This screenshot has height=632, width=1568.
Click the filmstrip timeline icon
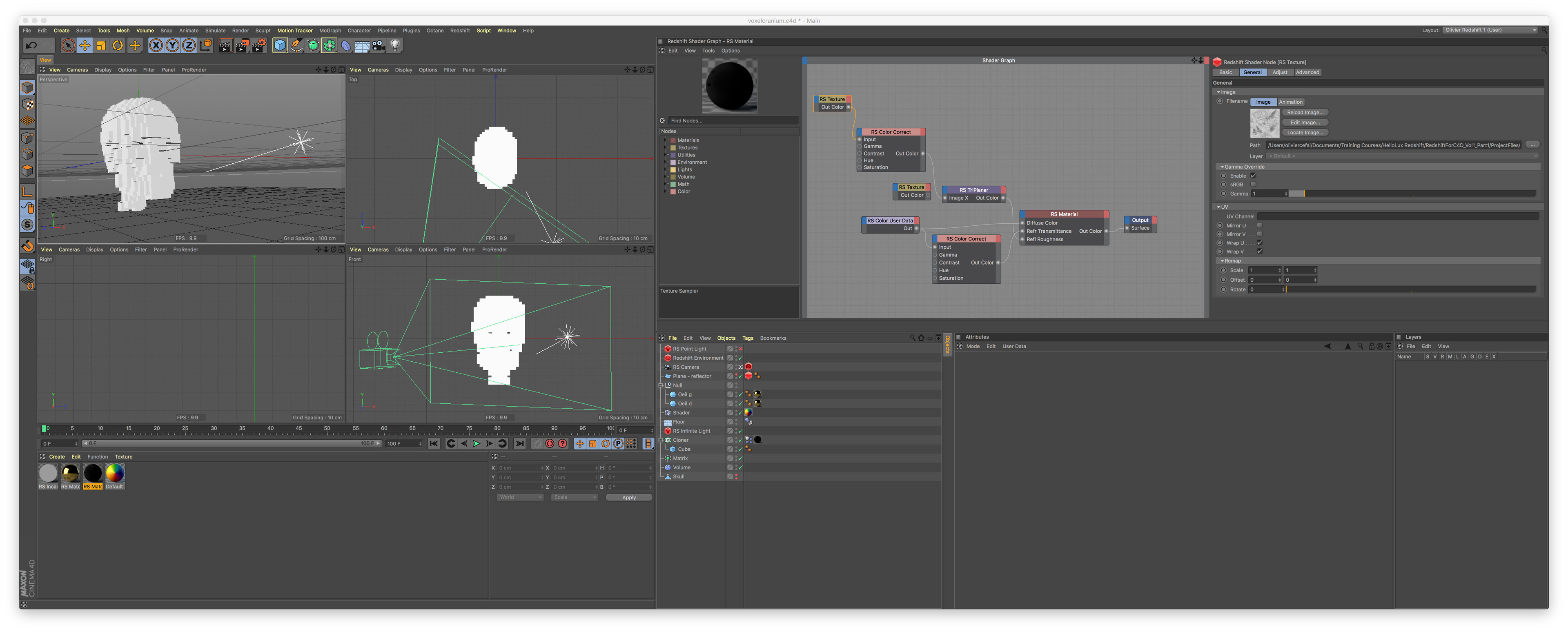pyautogui.click(x=648, y=443)
